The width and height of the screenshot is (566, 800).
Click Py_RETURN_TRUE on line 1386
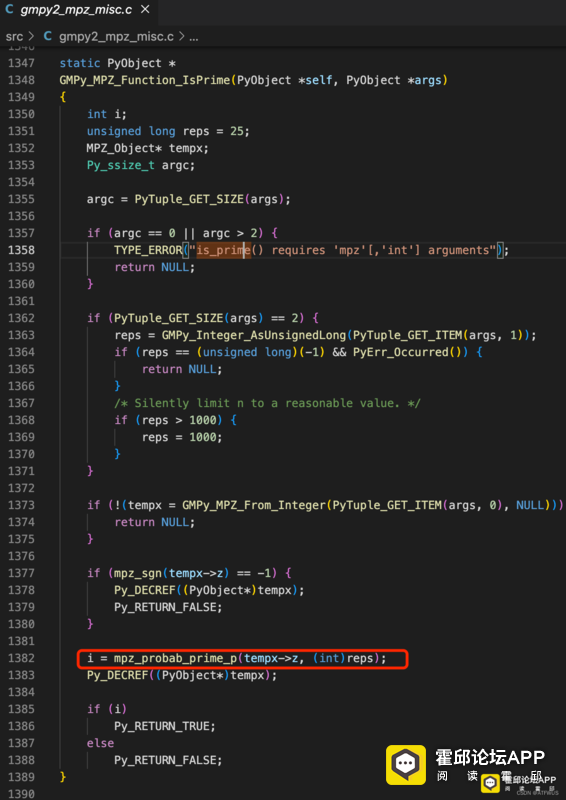[165, 726]
